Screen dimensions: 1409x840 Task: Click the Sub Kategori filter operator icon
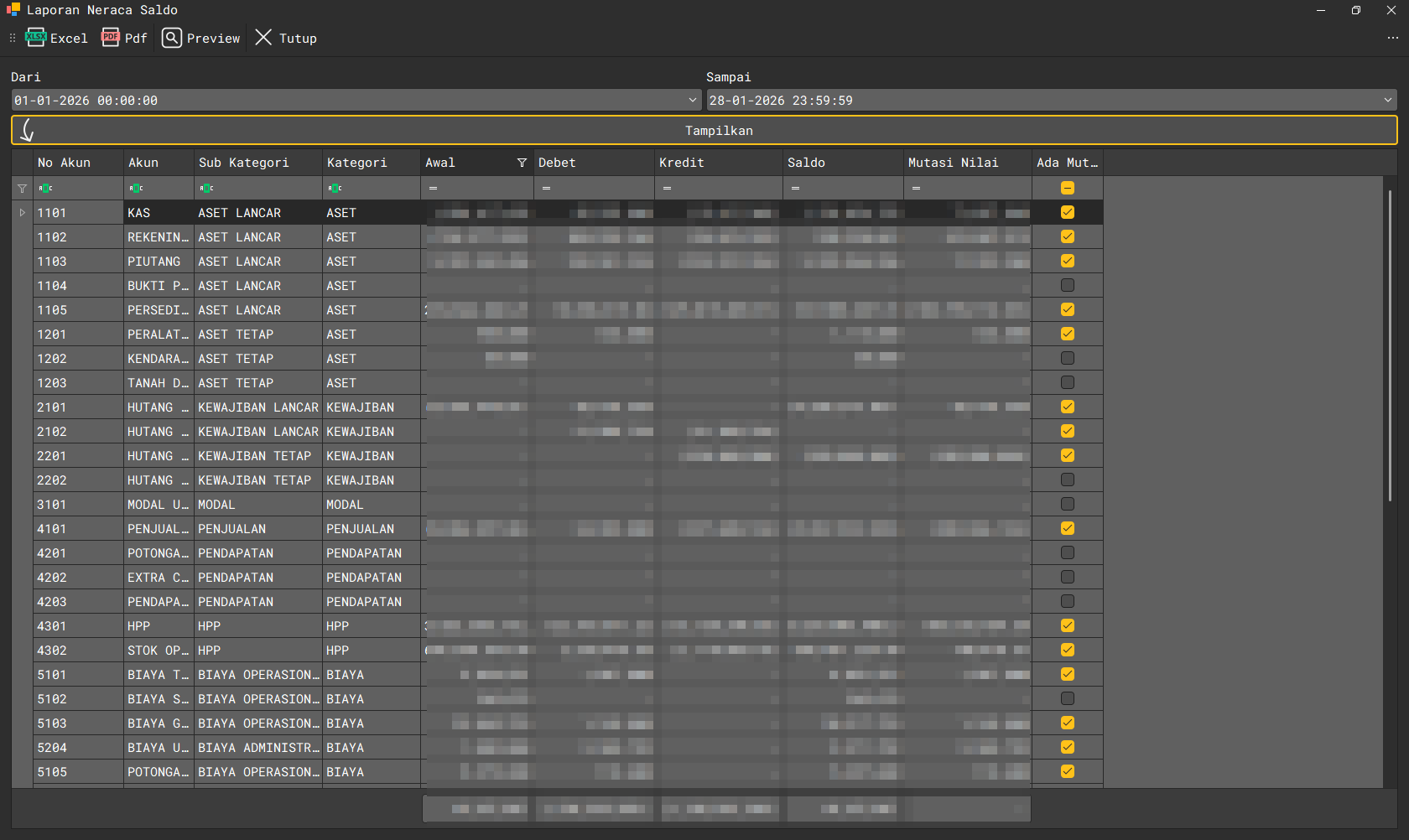(x=207, y=189)
